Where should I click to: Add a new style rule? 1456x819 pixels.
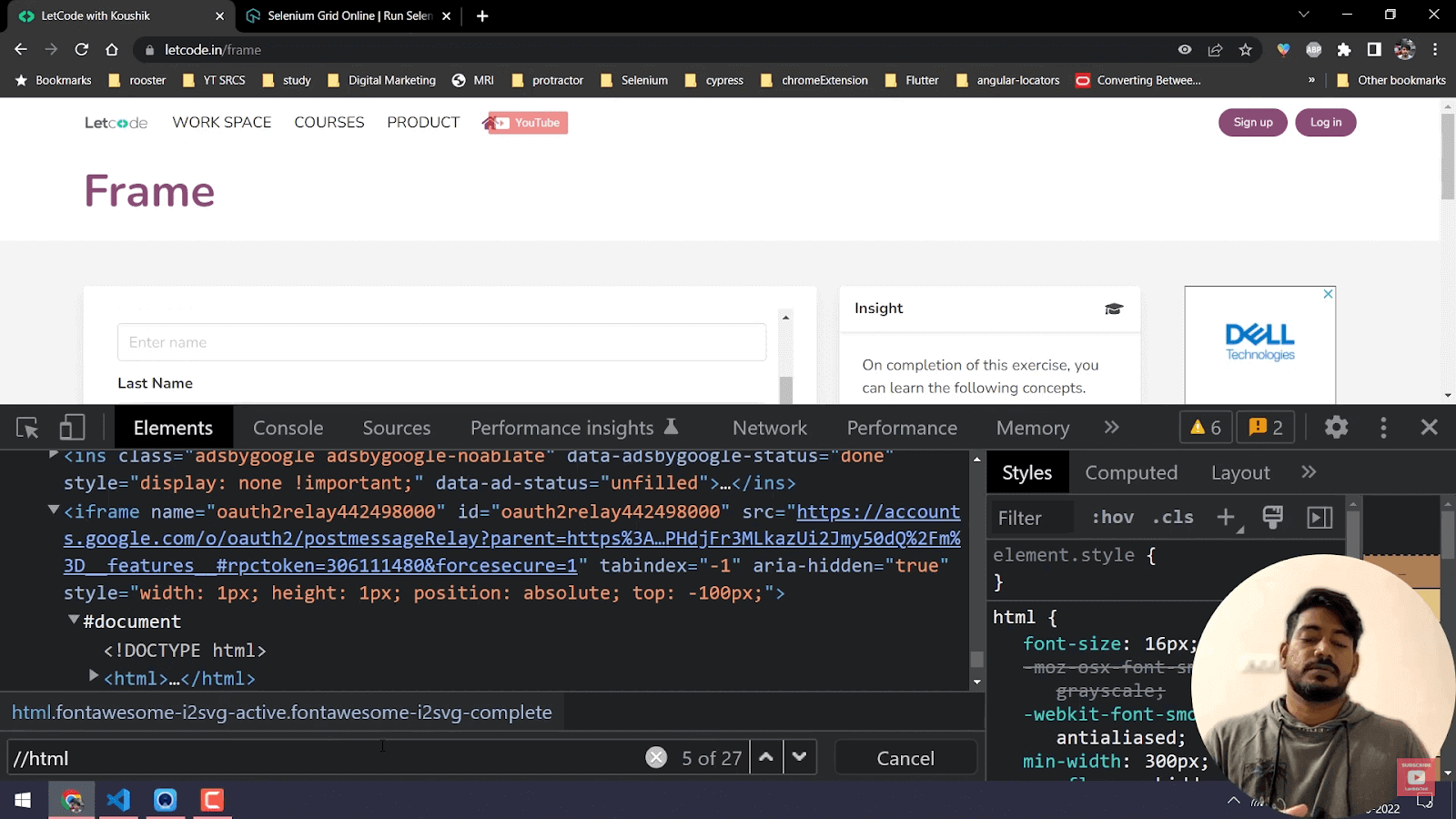pos(1228,518)
